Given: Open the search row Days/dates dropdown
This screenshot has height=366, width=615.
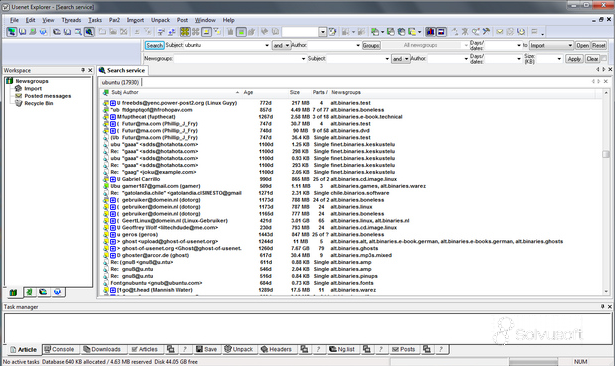Looking at the screenshot, I should point(519,46).
